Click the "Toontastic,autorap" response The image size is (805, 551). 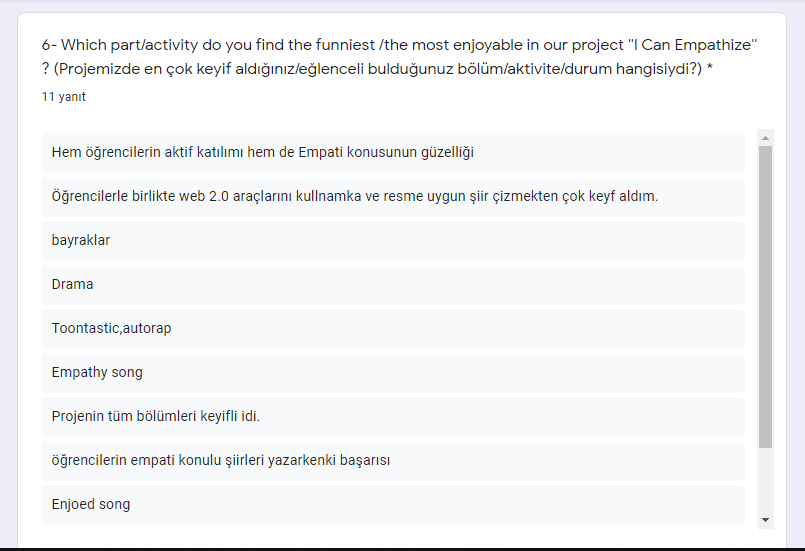tap(111, 328)
